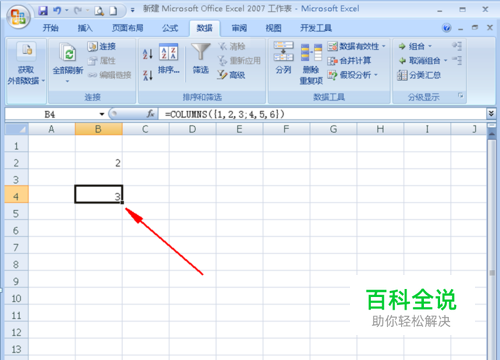
Task: Create new workbook from quick access toolbar
Action: [x=114, y=11]
